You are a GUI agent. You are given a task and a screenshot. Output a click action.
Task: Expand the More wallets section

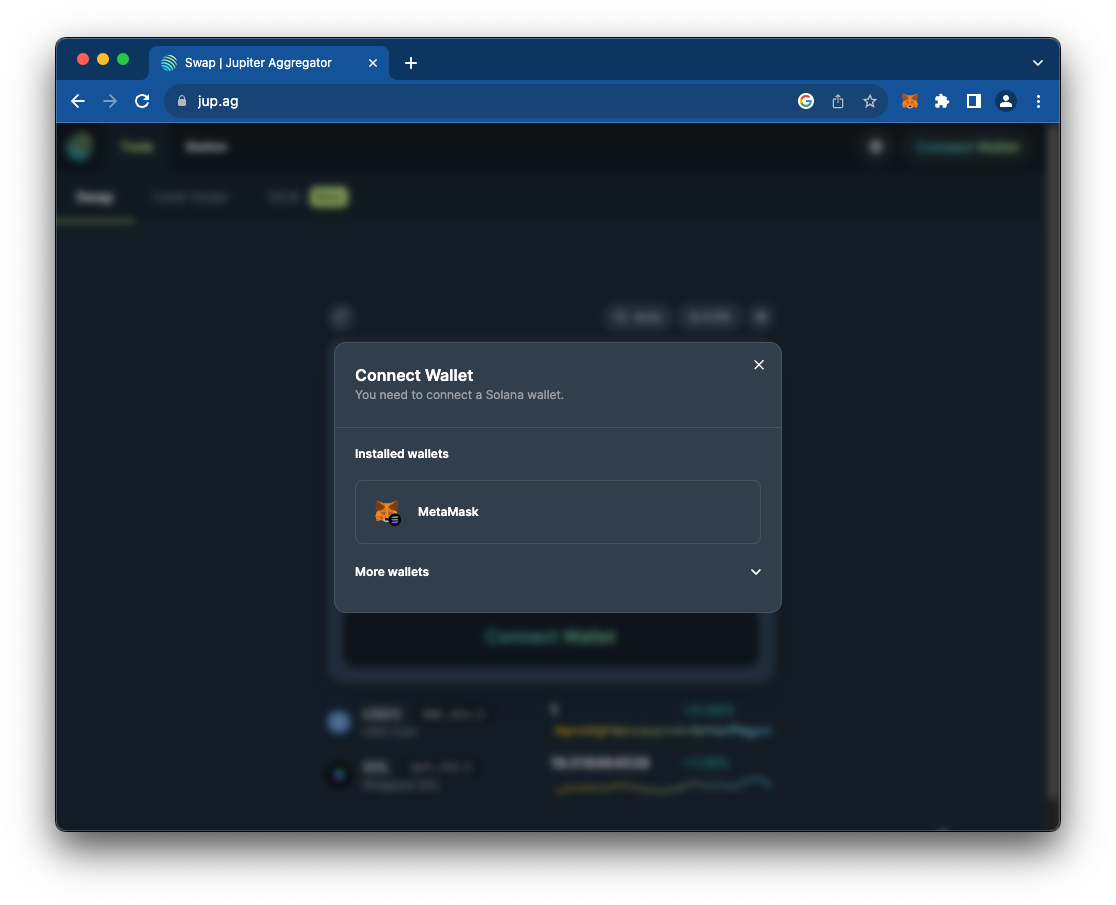(557, 571)
